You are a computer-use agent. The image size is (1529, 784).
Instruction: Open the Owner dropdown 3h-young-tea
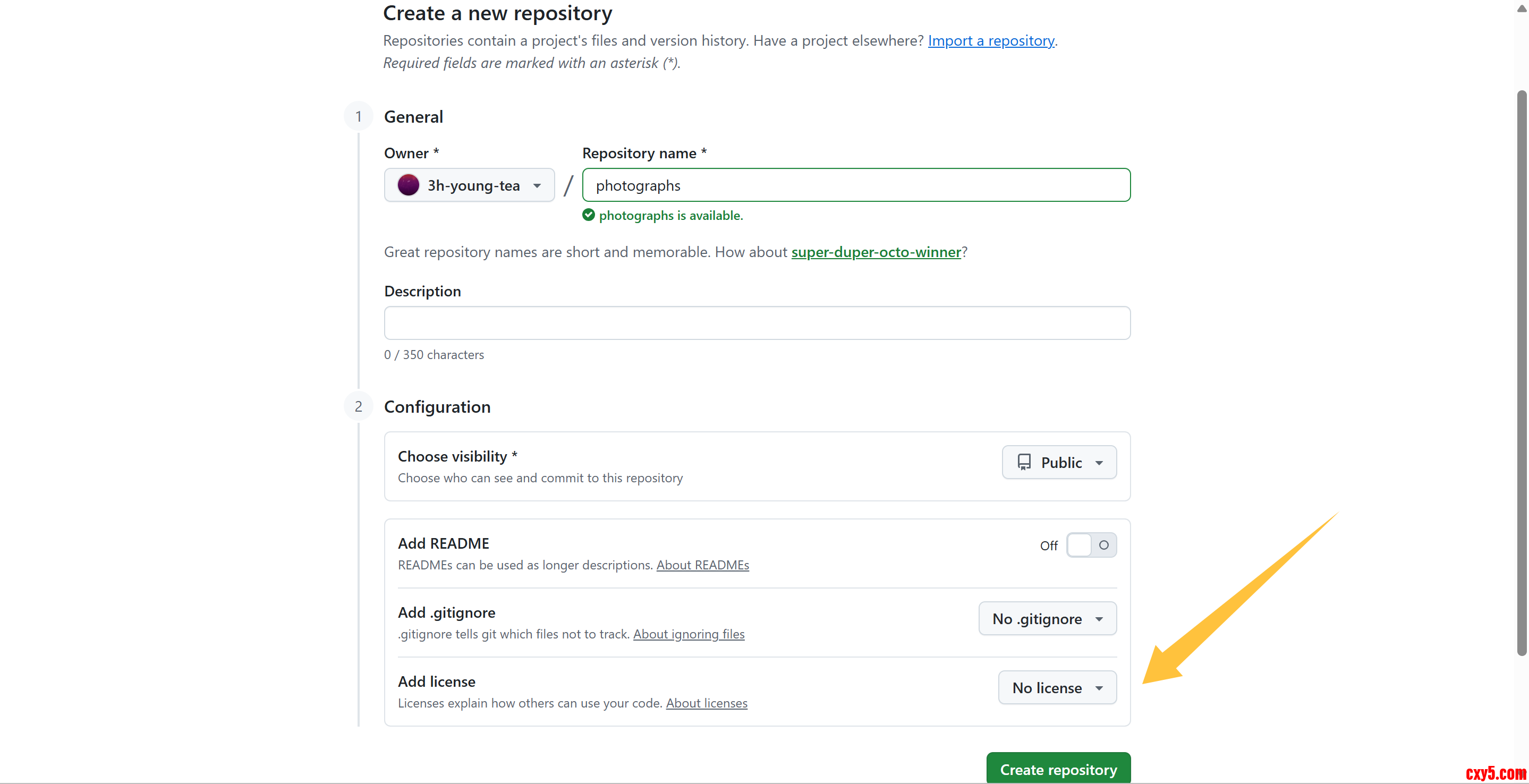470,185
